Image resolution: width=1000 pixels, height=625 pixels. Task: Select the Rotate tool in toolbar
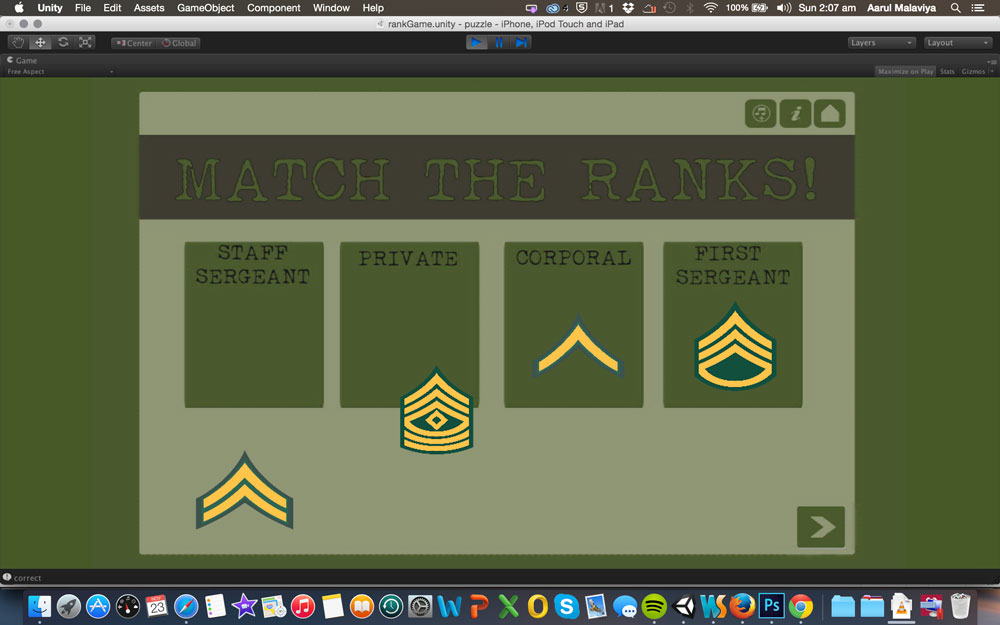tap(63, 43)
